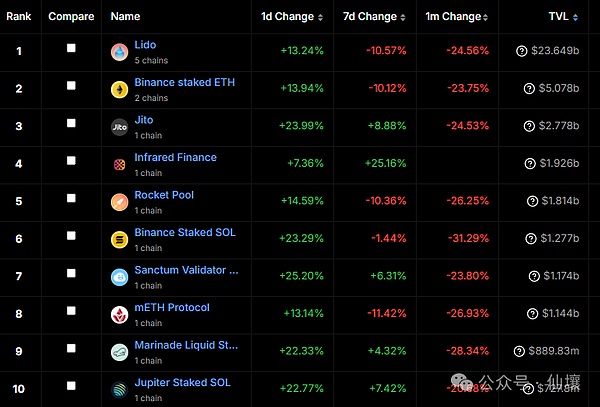Click the Jito protocol logo icon

[119, 127]
